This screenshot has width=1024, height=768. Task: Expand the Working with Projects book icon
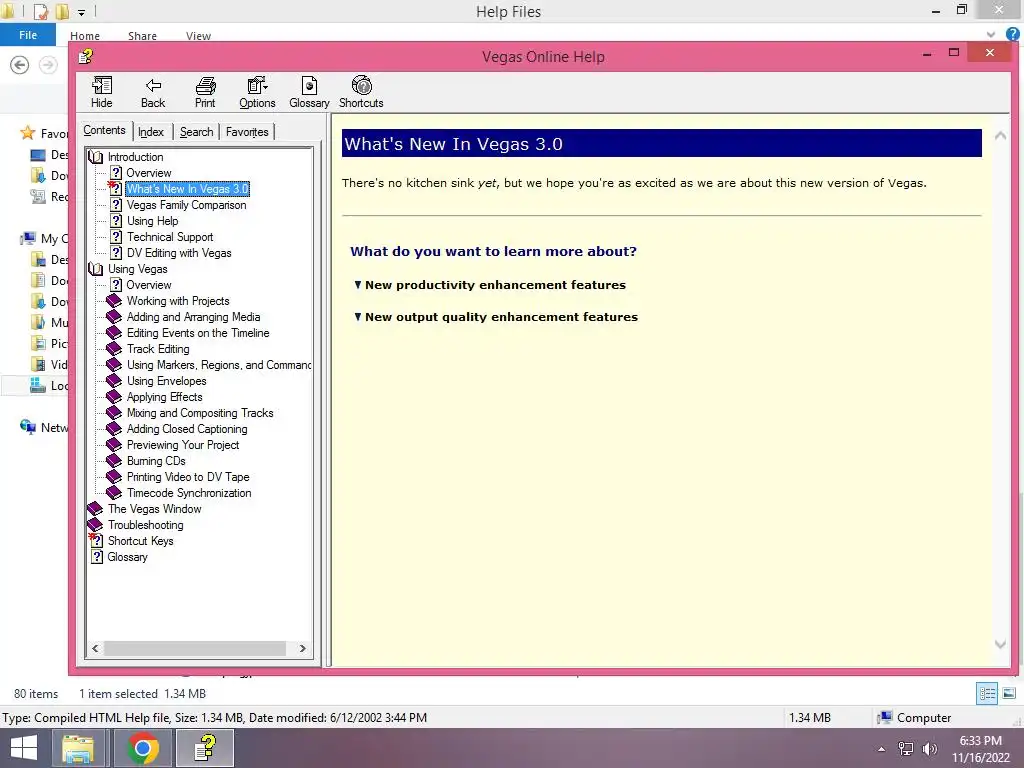pyautogui.click(x=114, y=301)
